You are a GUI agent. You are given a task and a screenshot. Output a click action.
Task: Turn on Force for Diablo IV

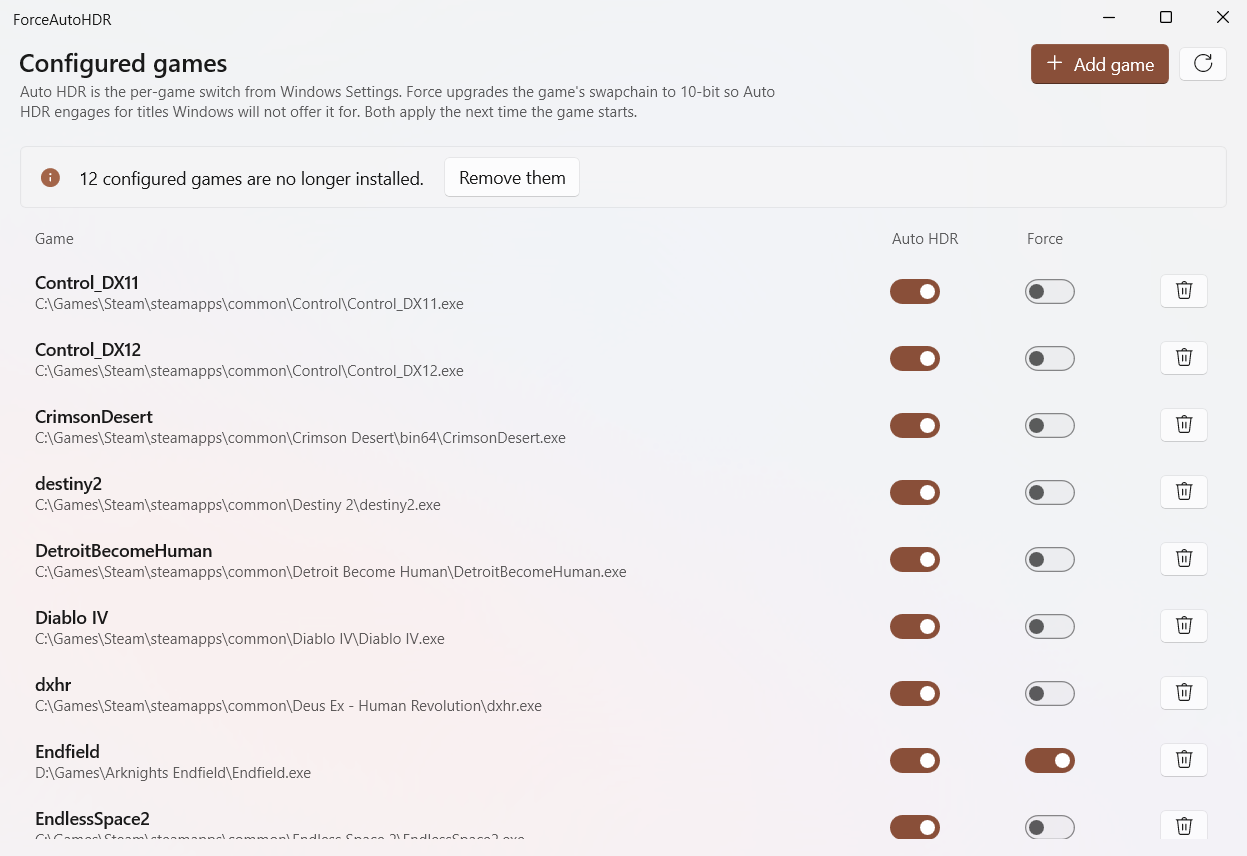click(1050, 627)
